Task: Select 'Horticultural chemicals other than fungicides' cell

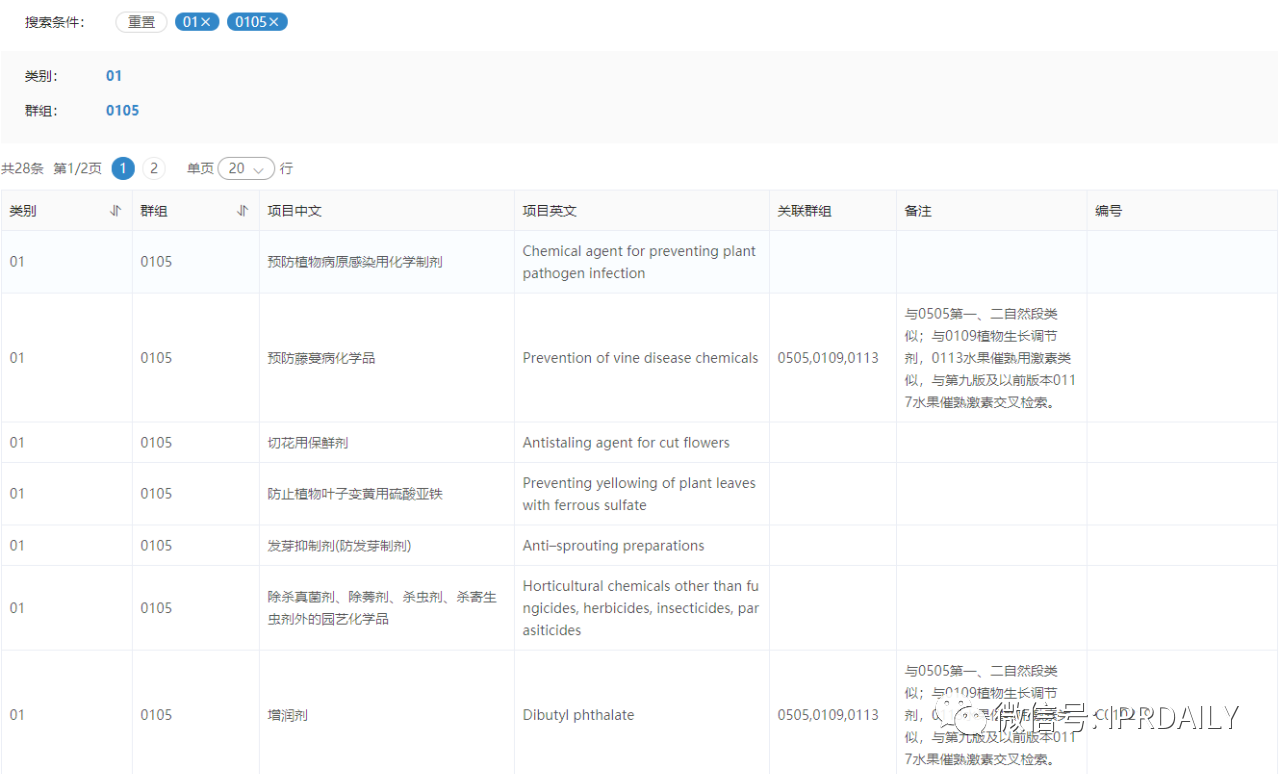Action: [642, 608]
